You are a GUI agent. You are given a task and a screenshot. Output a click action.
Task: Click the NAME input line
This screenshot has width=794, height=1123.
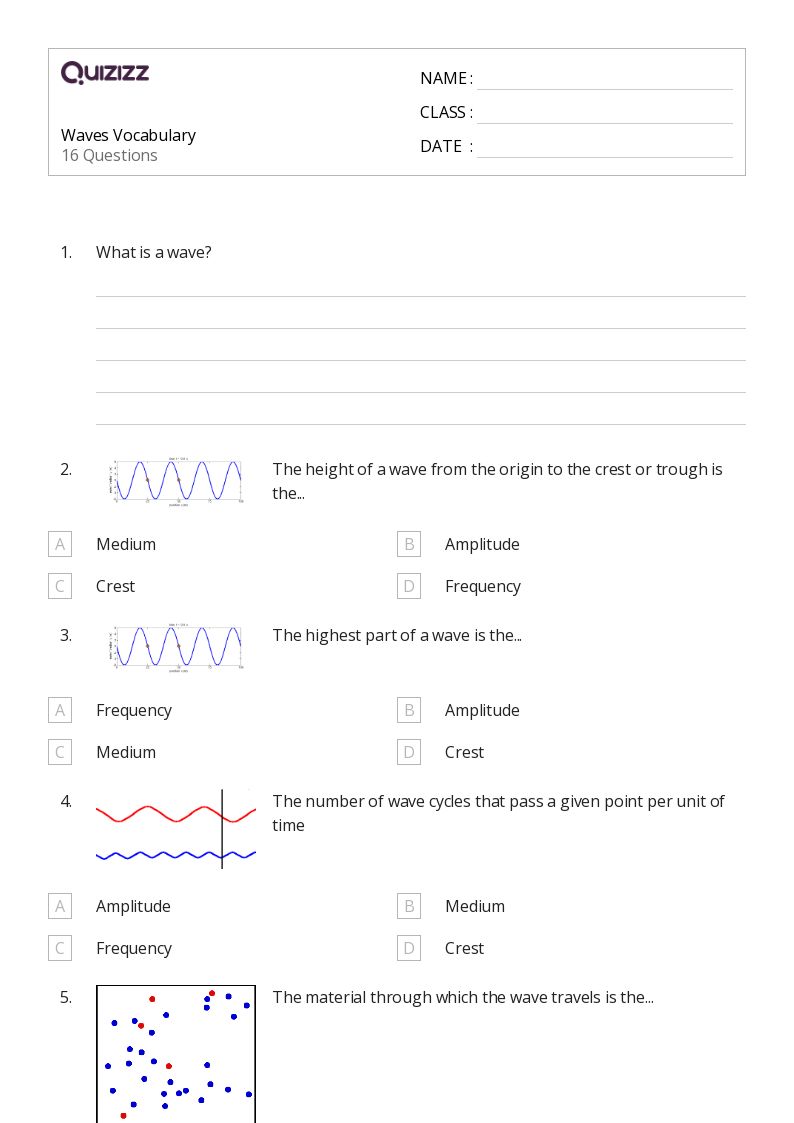(x=605, y=80)
